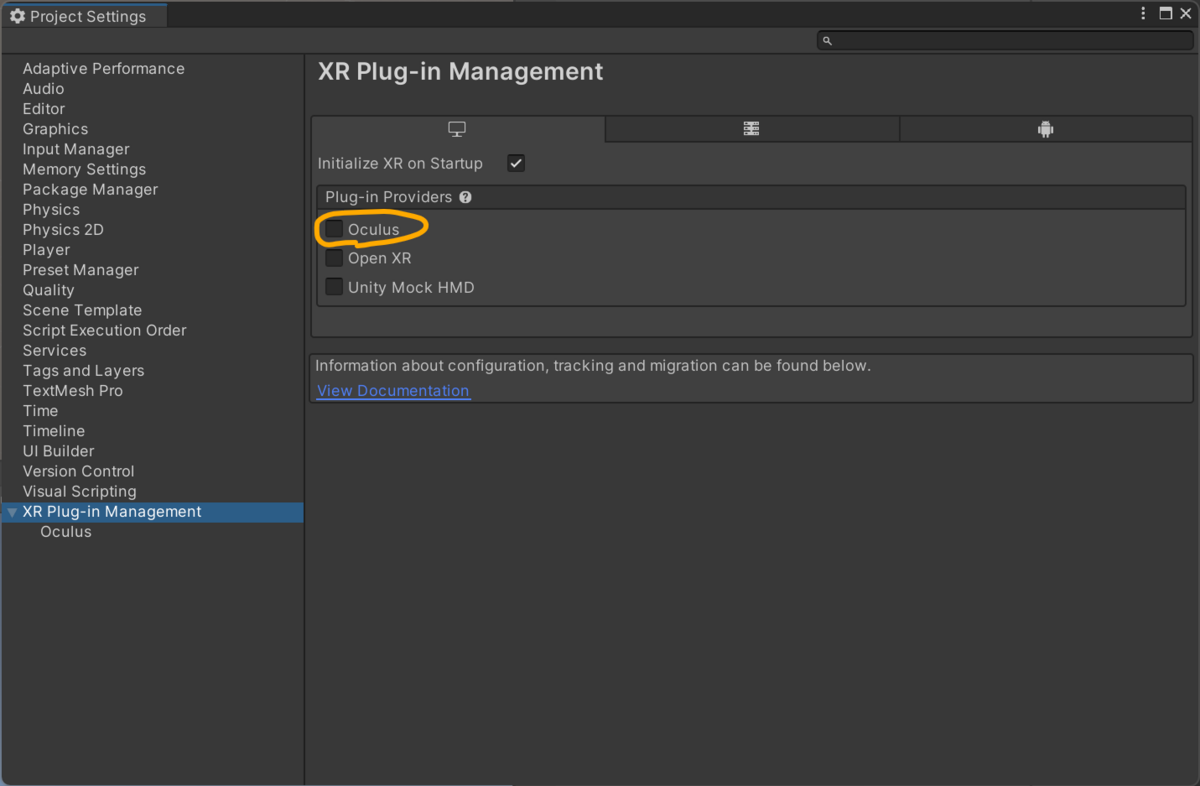
Task: Open Physics settings category
Action: 51,210
